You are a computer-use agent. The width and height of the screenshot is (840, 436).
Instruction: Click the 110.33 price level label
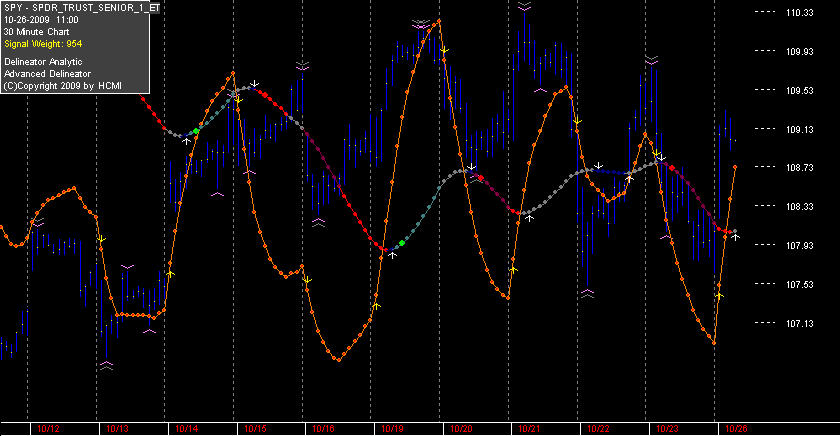click(x=799, y=13)
